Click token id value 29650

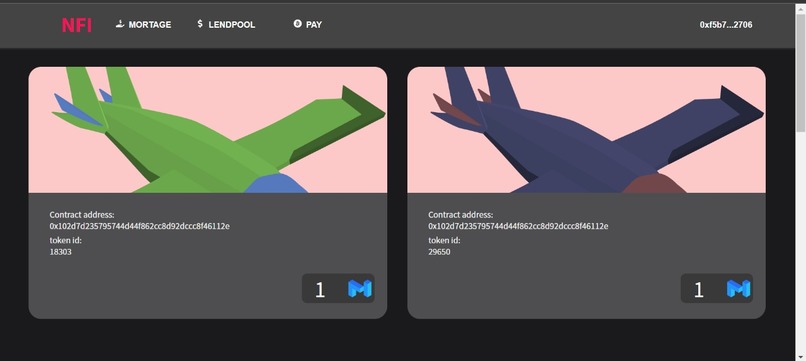point(439,252)
